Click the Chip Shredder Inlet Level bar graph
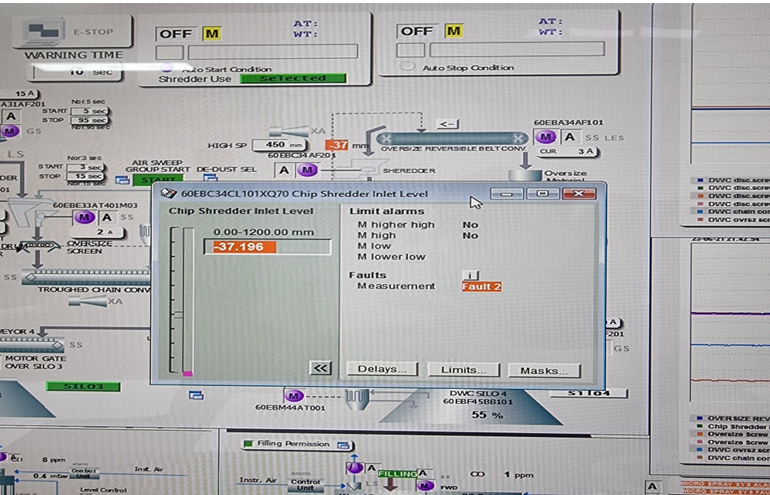 point(185,300)
